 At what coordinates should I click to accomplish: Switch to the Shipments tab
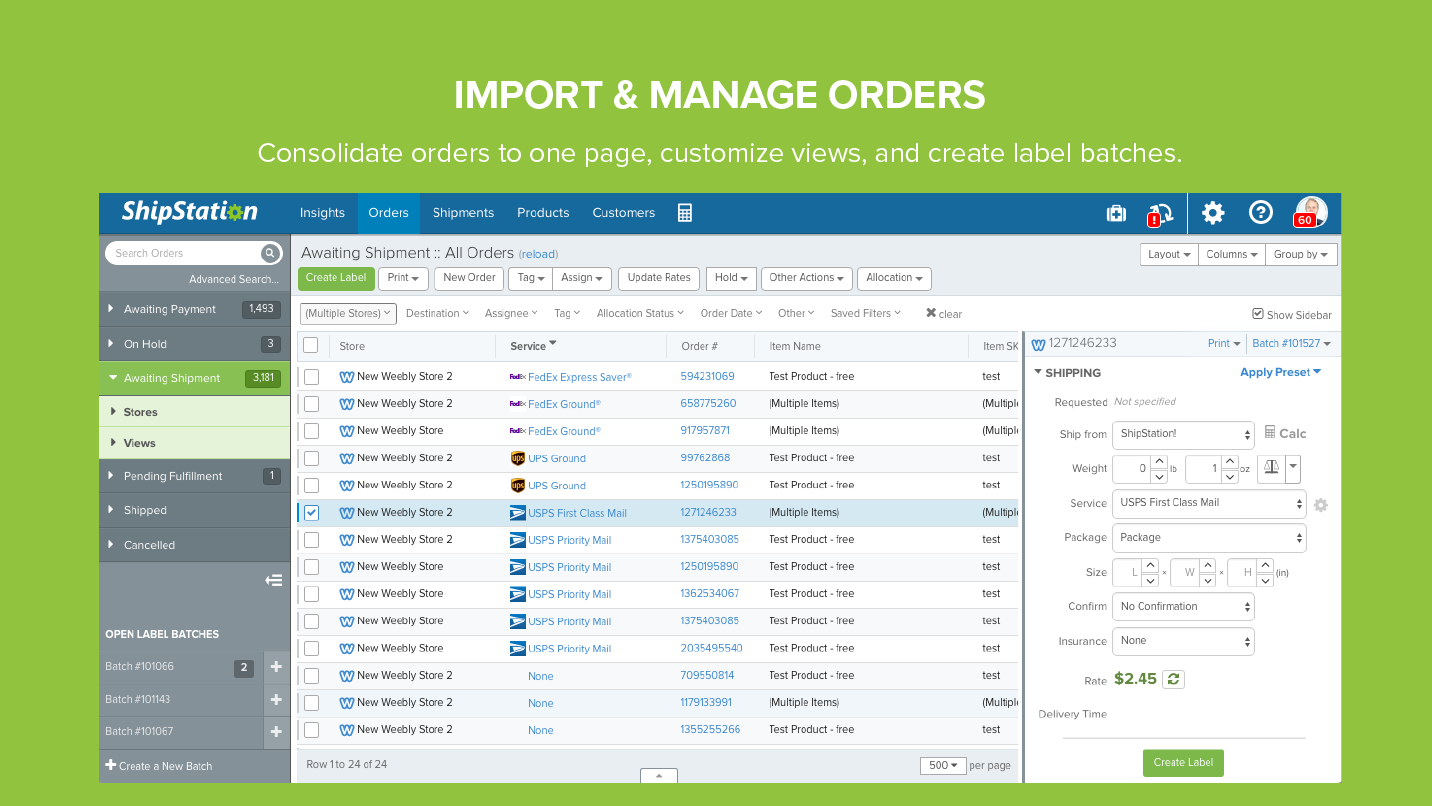463,213
